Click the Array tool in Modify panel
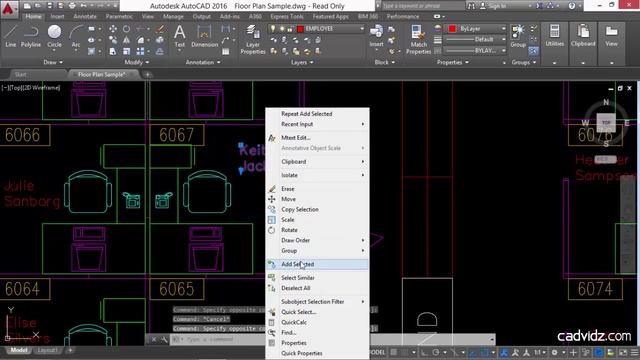The image size is (640, 360). coord(140,51)
